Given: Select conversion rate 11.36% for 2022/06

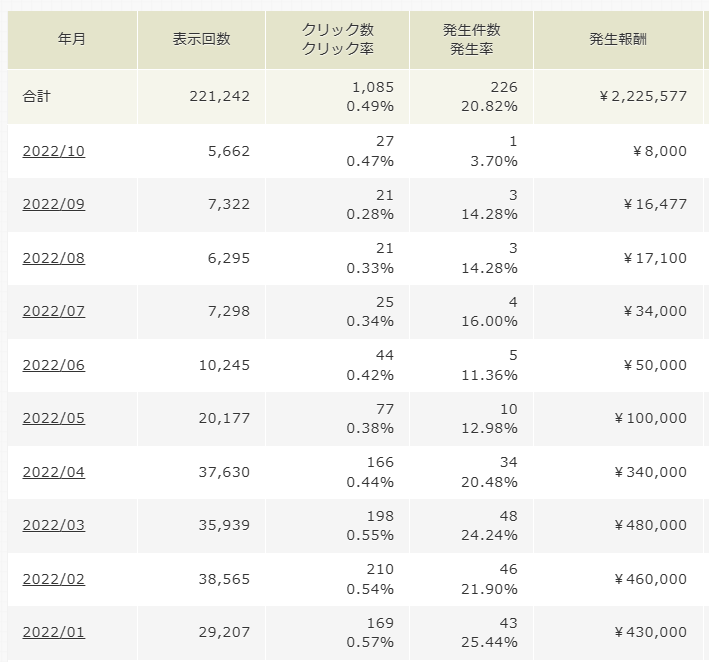Looking at the screenshot, I should (489, 375).
